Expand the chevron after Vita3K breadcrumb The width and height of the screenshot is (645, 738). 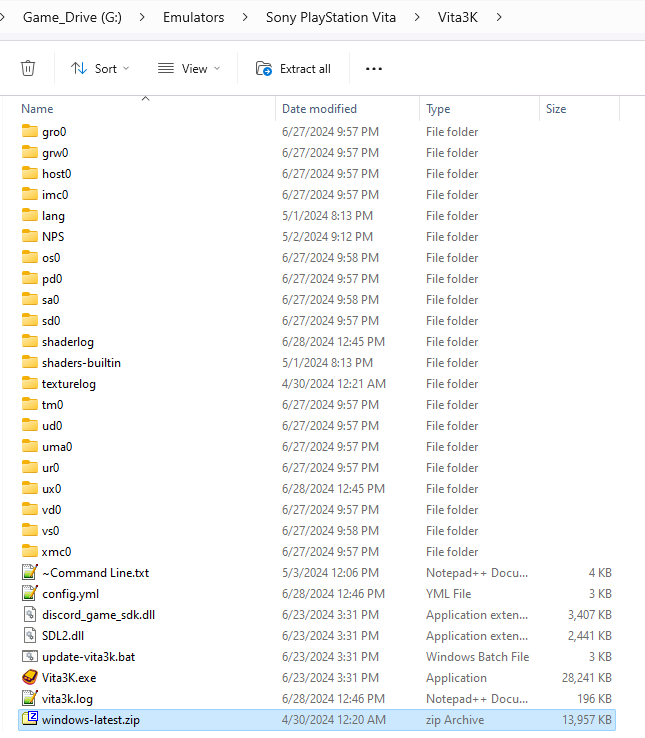[499, 17]
